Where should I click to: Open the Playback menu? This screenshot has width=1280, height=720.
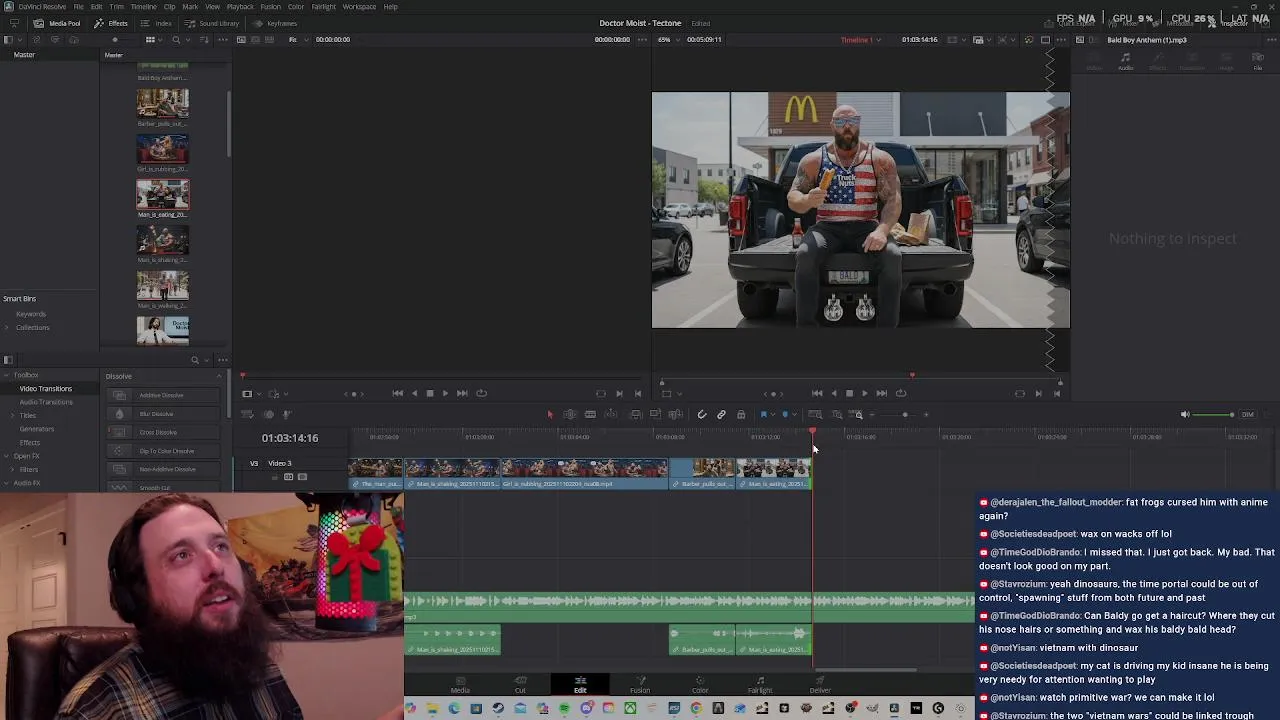click(240, 7)
